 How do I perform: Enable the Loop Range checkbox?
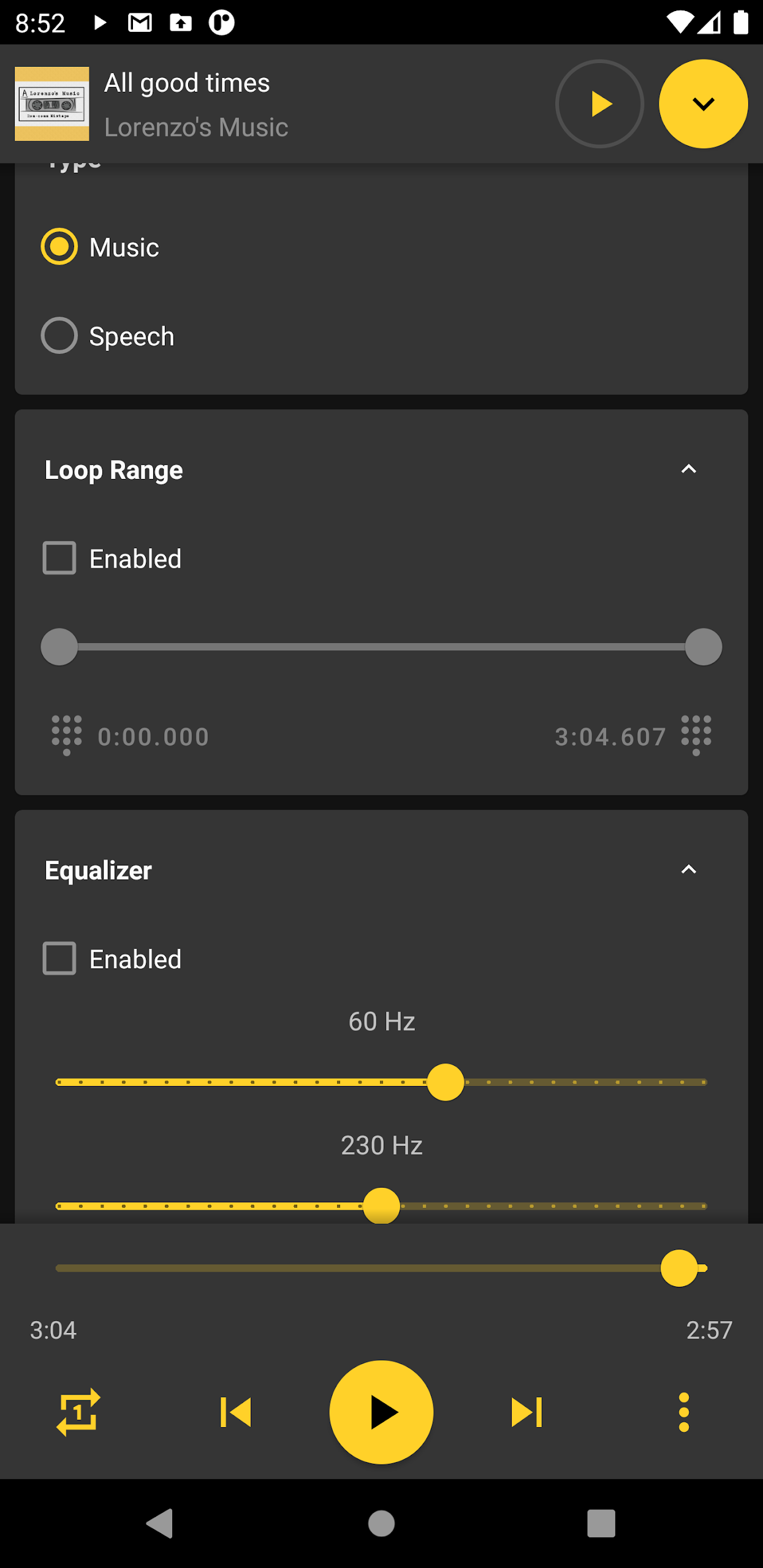(59, 558)
